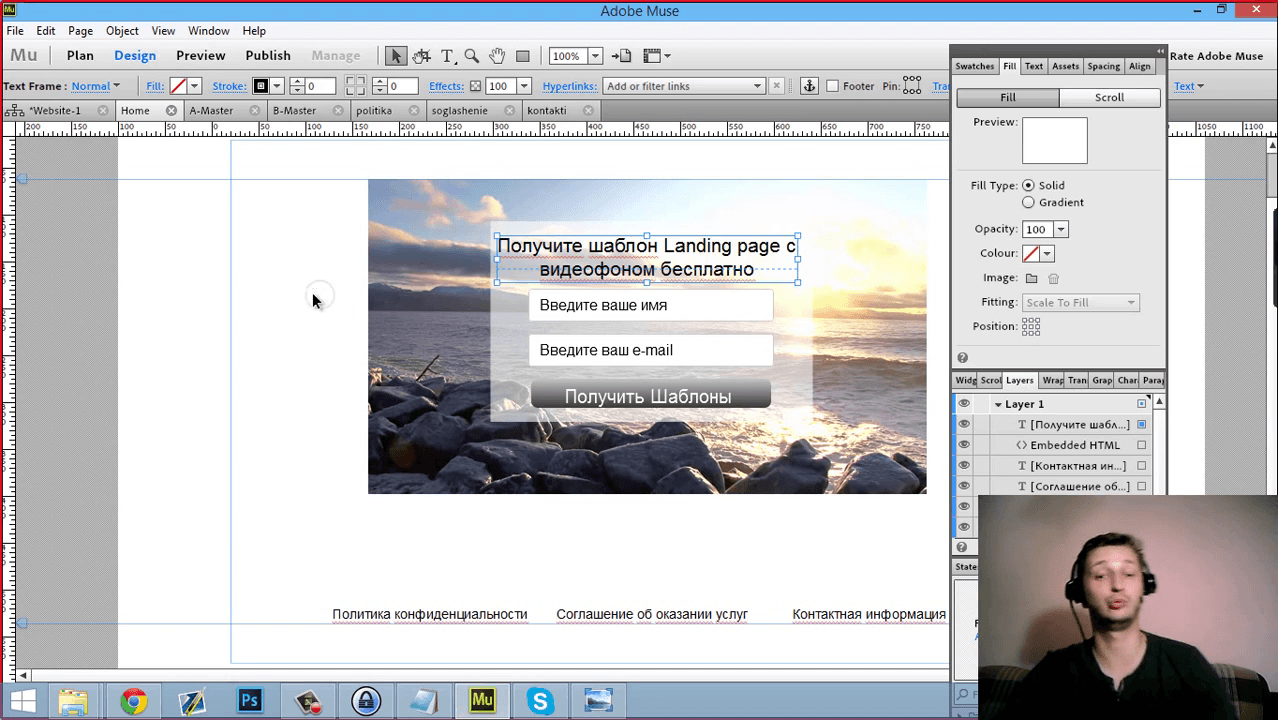Open the Fill colour dropdown in toolbar
Viewport: 1278px width, 720px height.
(x=195, y=86)
